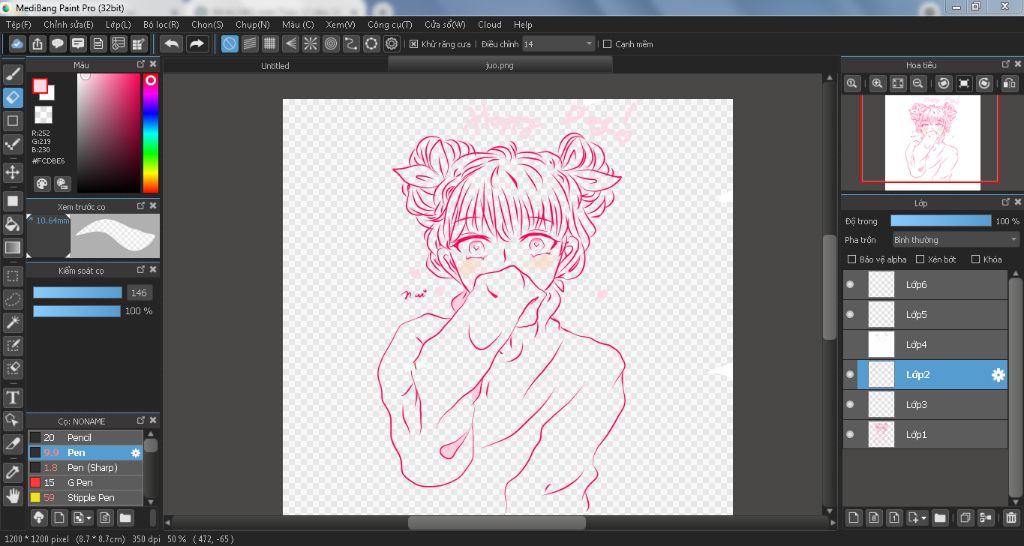Toggle the Khử răng cưa checkbox
Screen dimensions: 1024x546
414,44
